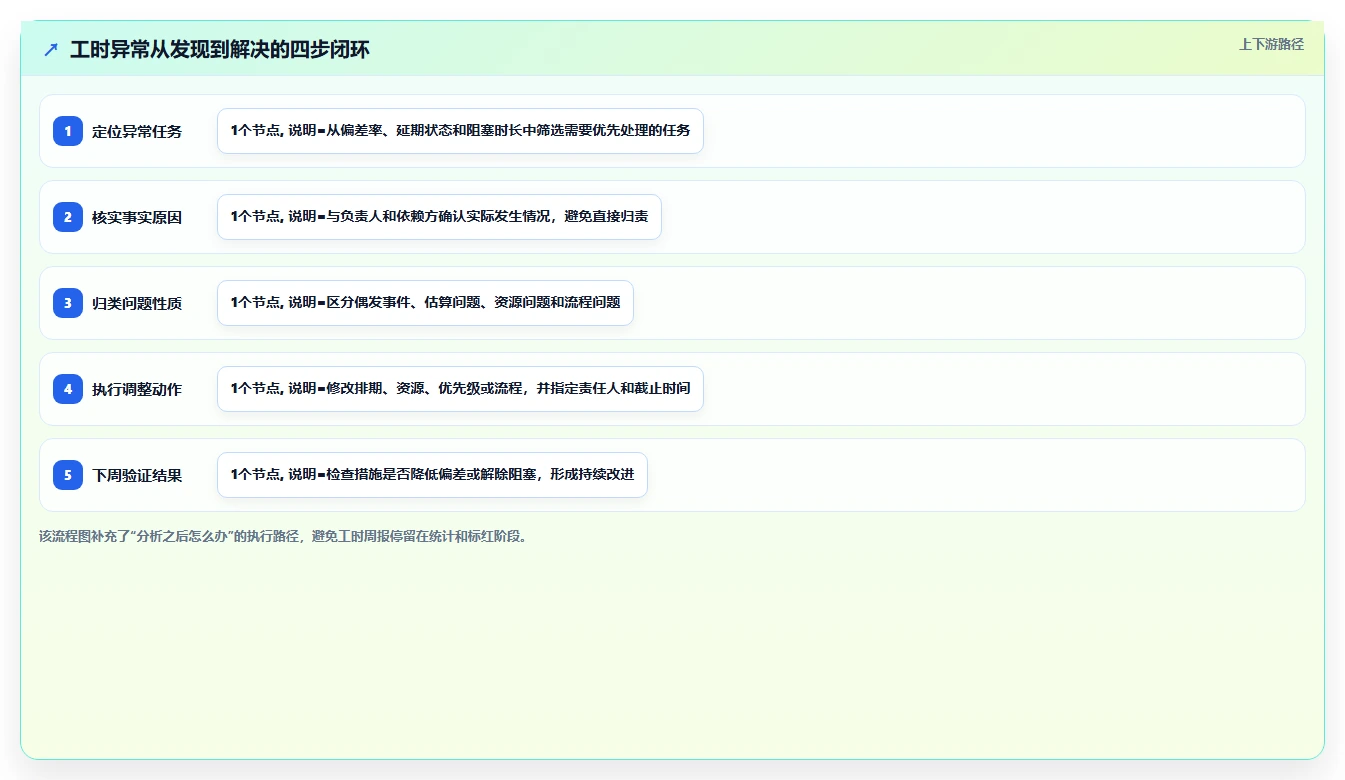
Task: Click the node about 检查措施是否降低偏差
Action: [x=432, y=475]
